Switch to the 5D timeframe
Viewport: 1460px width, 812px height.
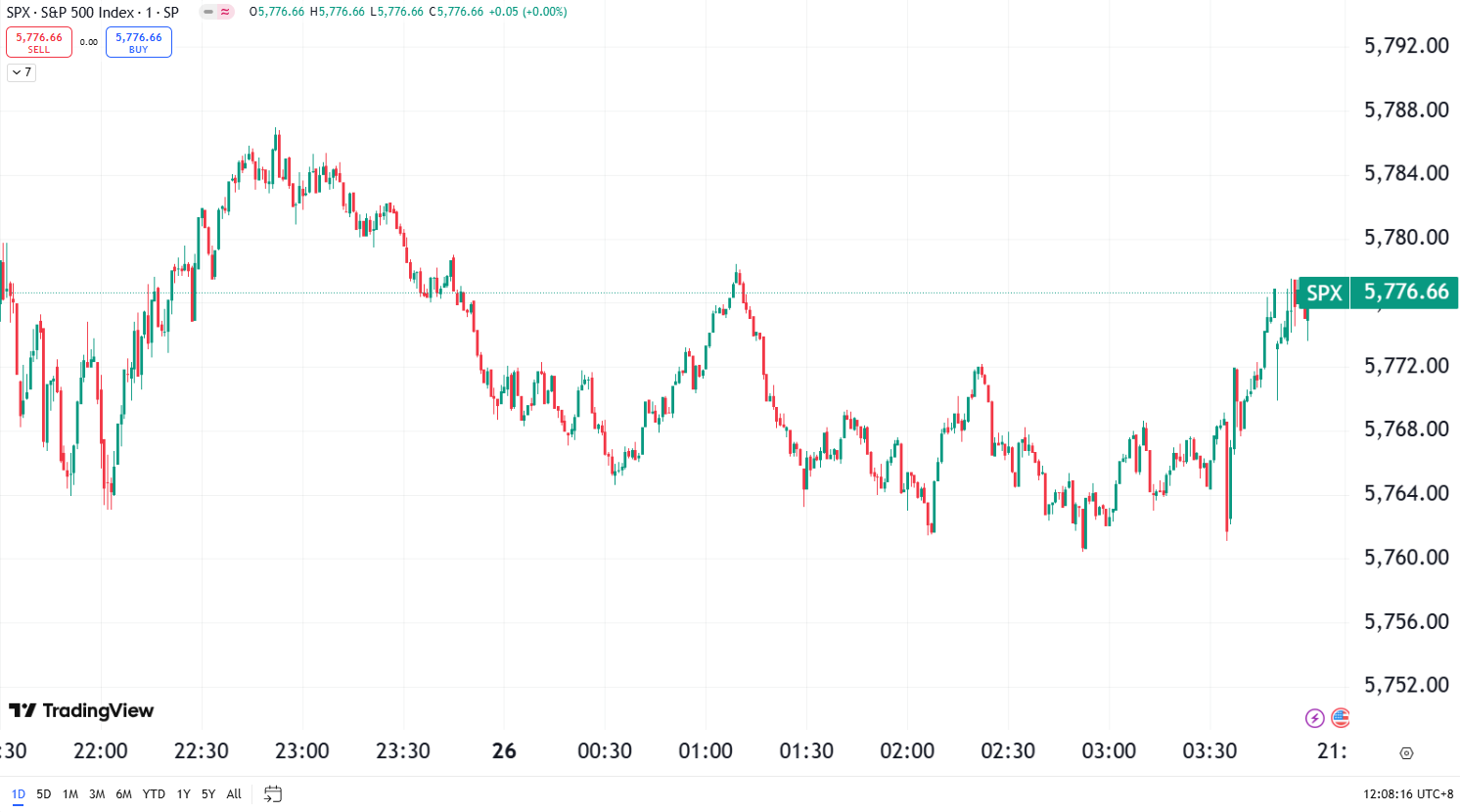coord(43,794)
